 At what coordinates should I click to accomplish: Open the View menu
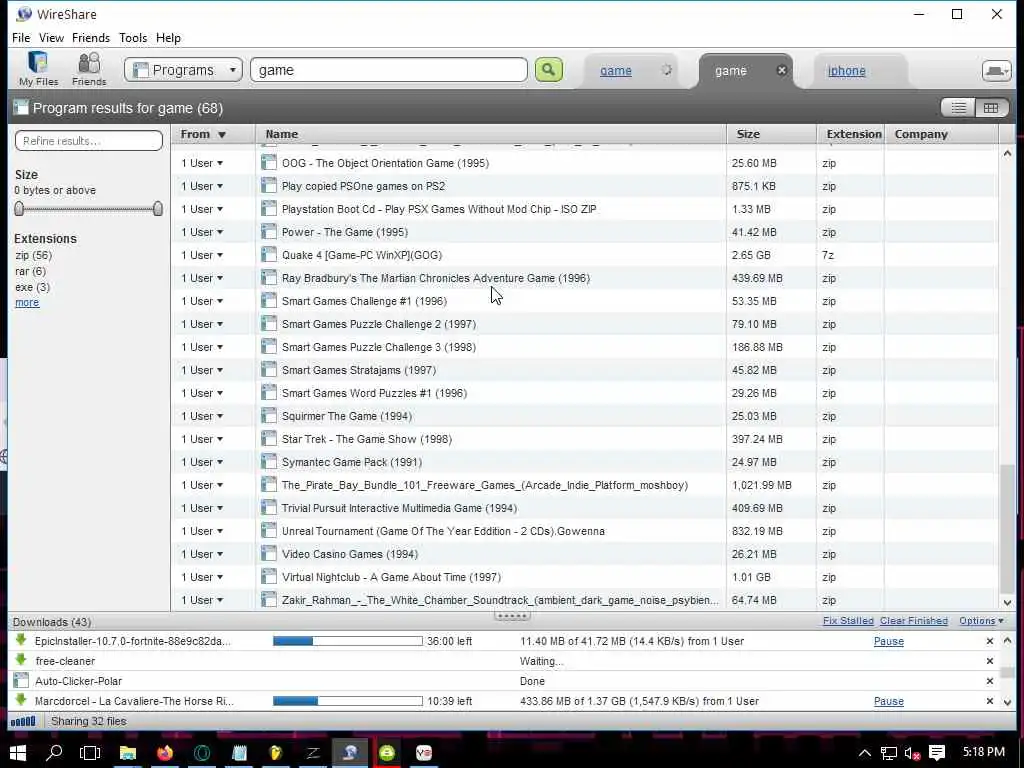51,38
